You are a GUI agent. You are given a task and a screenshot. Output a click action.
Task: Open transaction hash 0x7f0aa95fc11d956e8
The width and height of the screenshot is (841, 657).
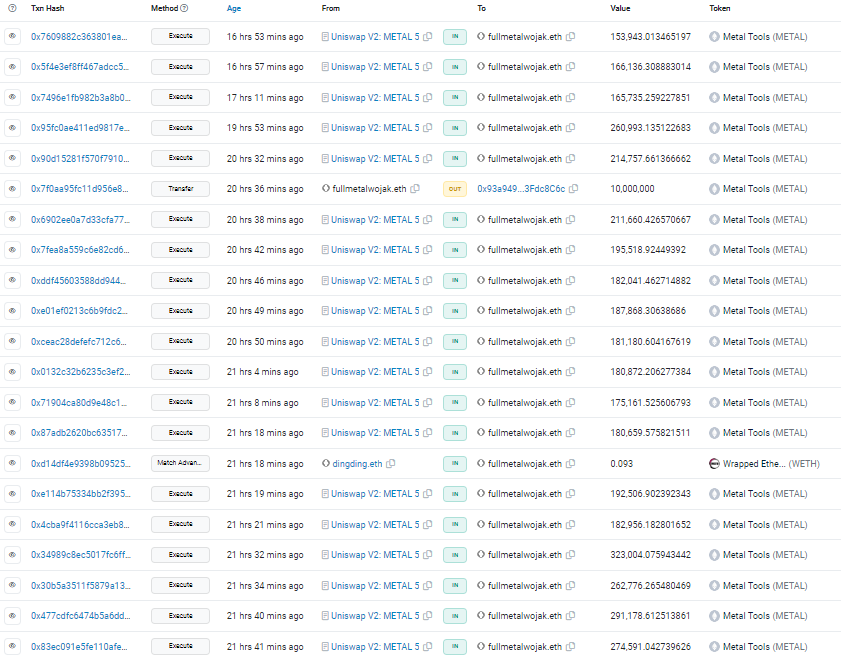[79, 189]
